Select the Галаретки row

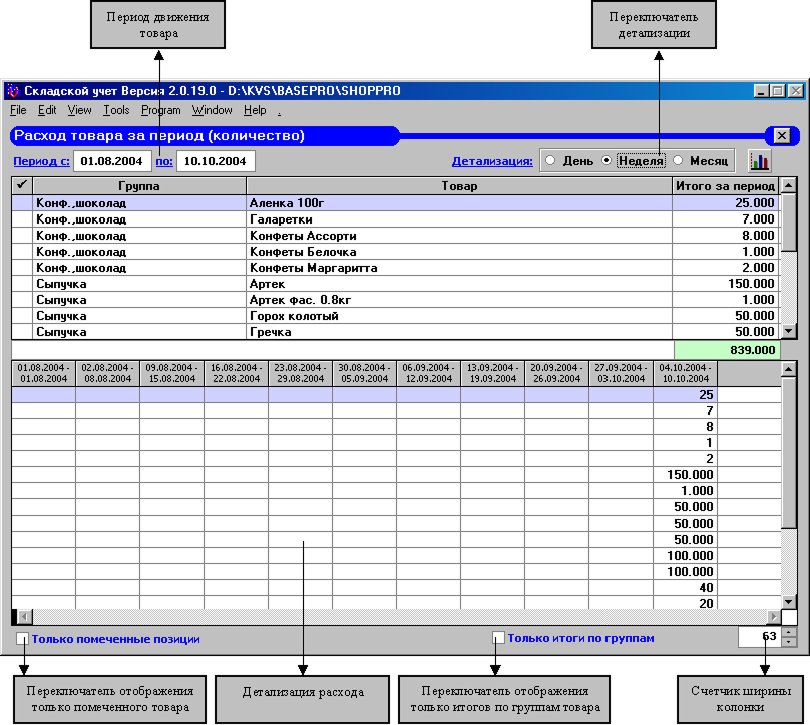tap(396, 219)
